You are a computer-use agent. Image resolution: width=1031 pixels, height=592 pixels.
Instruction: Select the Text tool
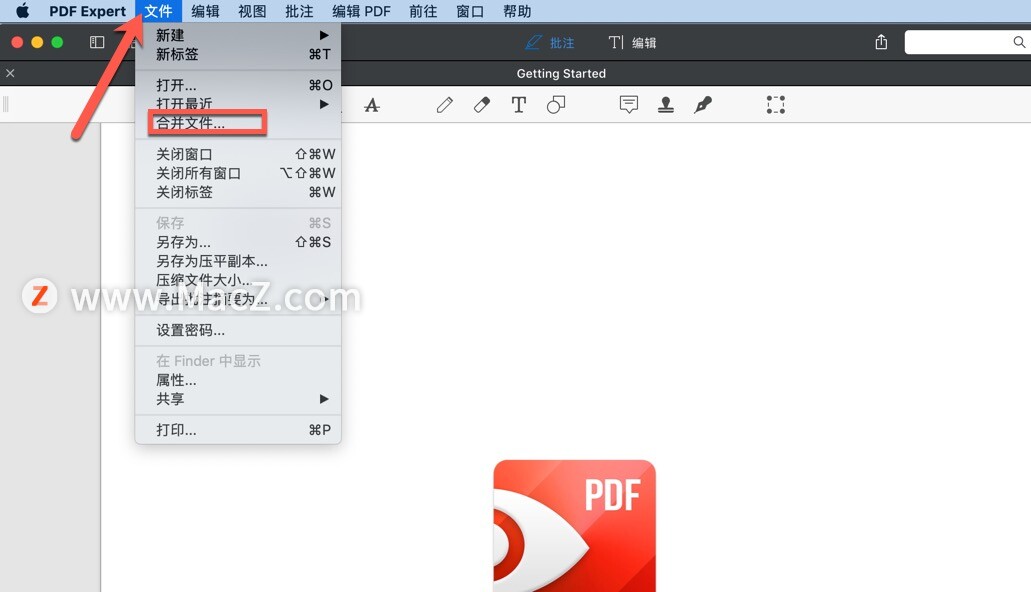[x=519, y=105]
